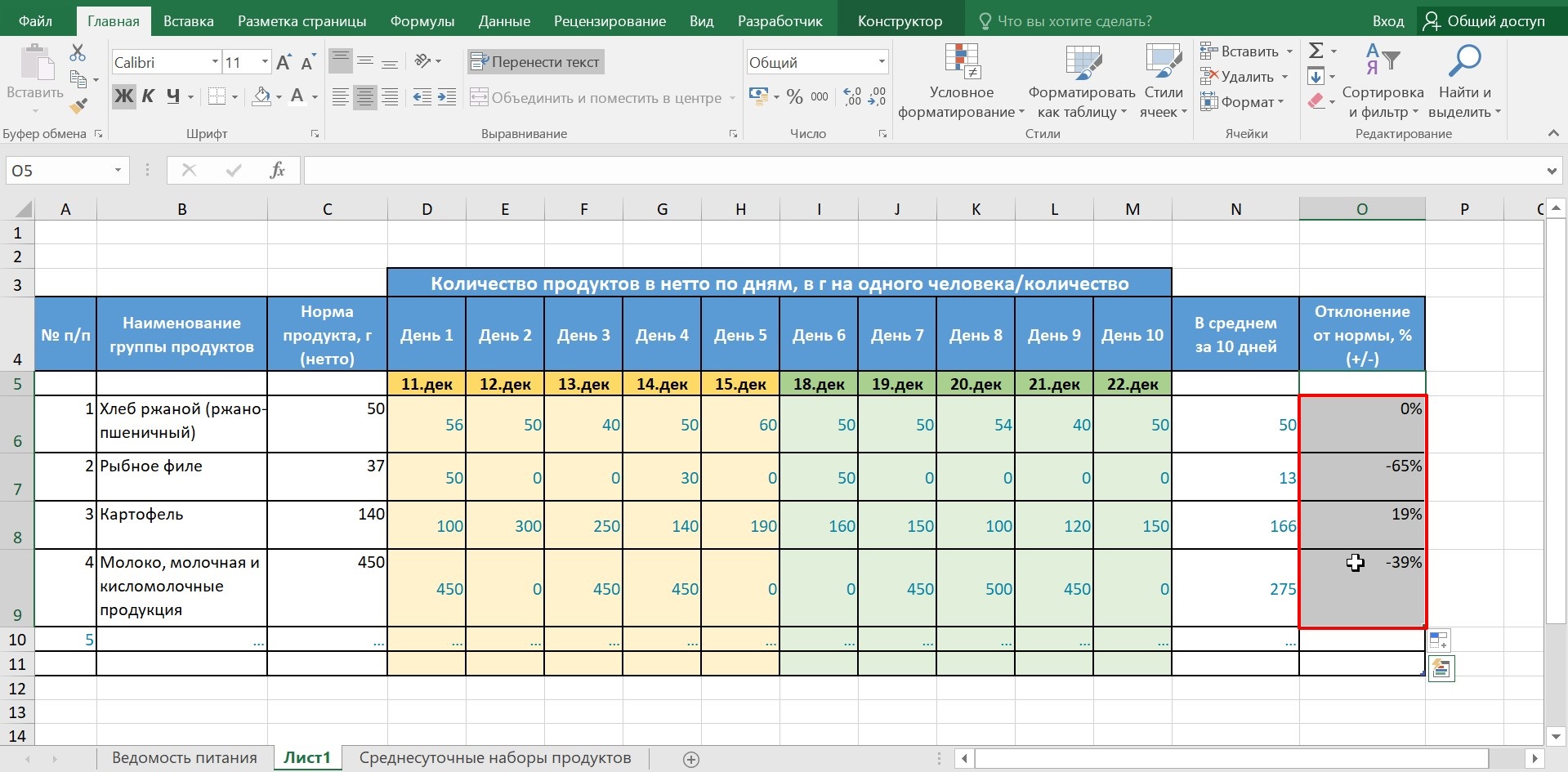Center text horizontally icon

click(365, 98)
